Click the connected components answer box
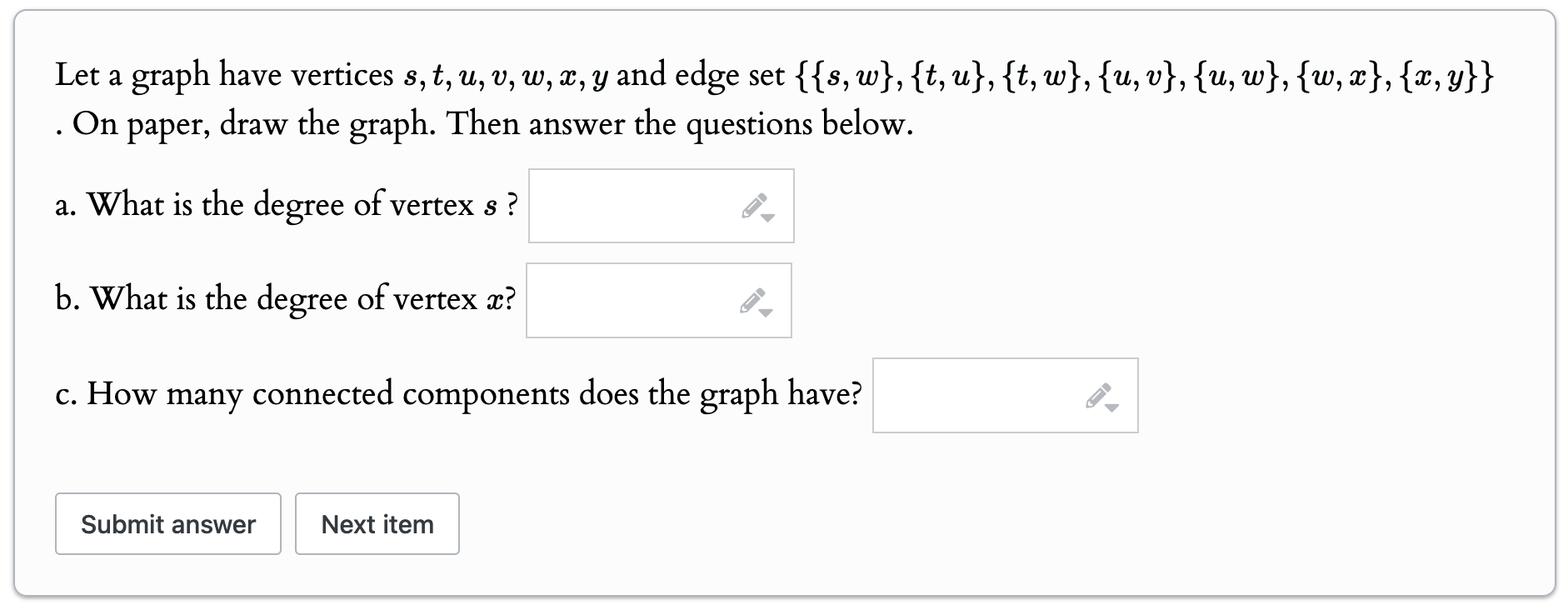 tap(983, 396)
